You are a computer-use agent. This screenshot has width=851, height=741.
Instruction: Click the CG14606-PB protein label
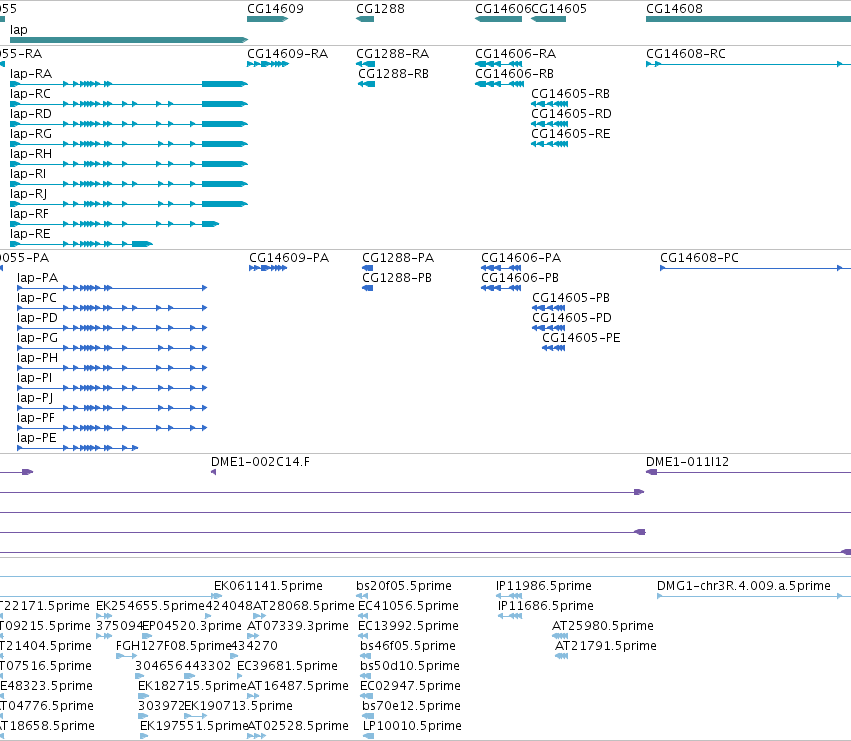[520, 278]
